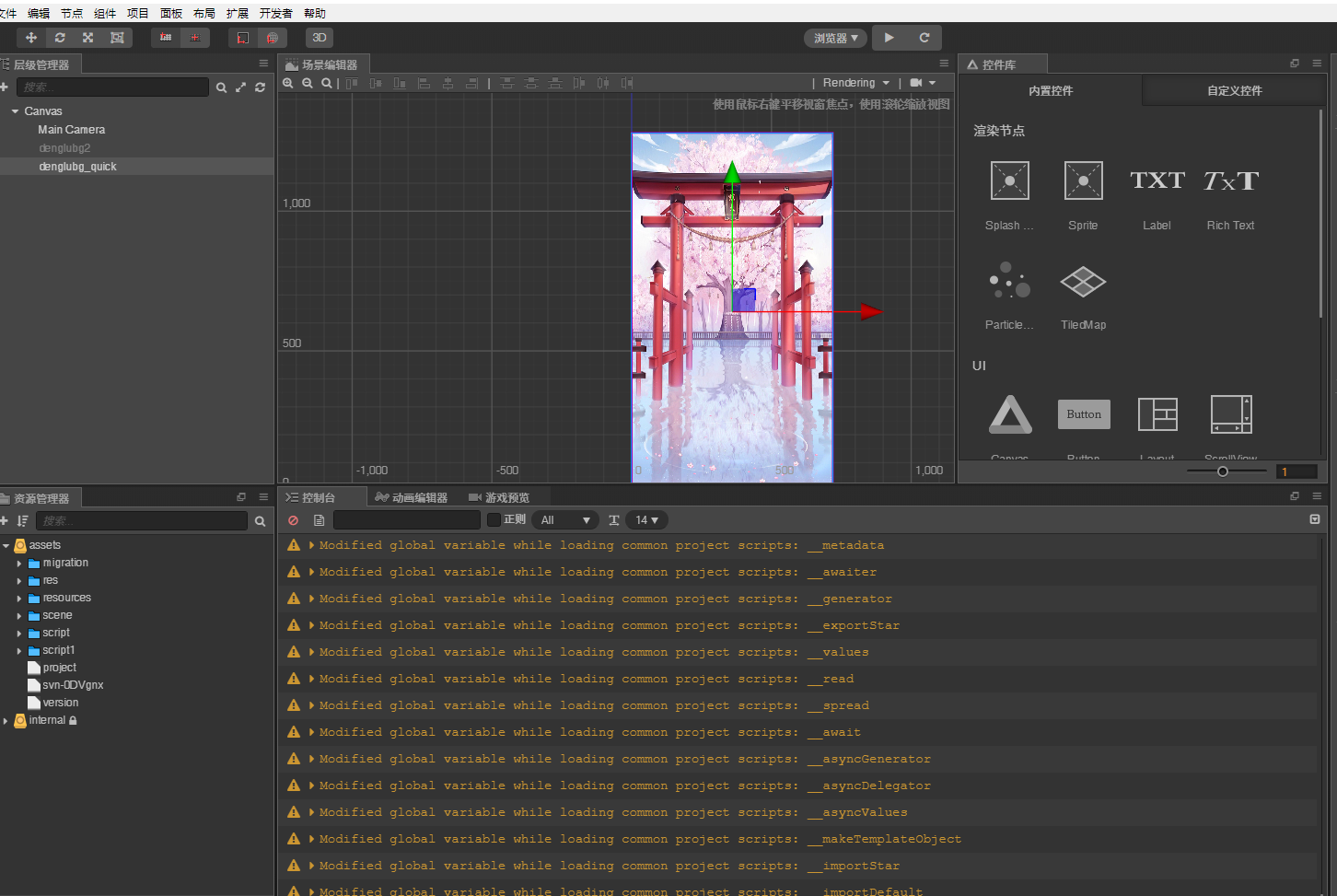Select the Move transform tool
This screenshot has height=896, width=1337.
point(30,37)
